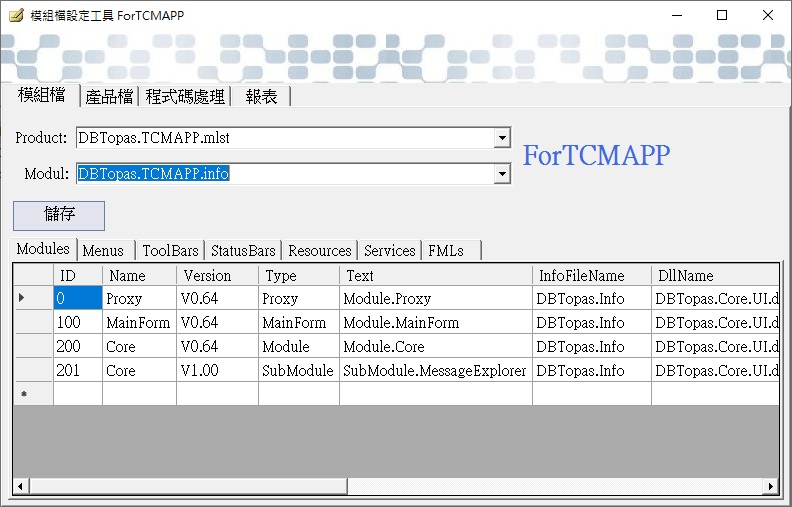792x507 pixels.
Task: Switch to the 產品檔 tab
Action: coord(109,96)
